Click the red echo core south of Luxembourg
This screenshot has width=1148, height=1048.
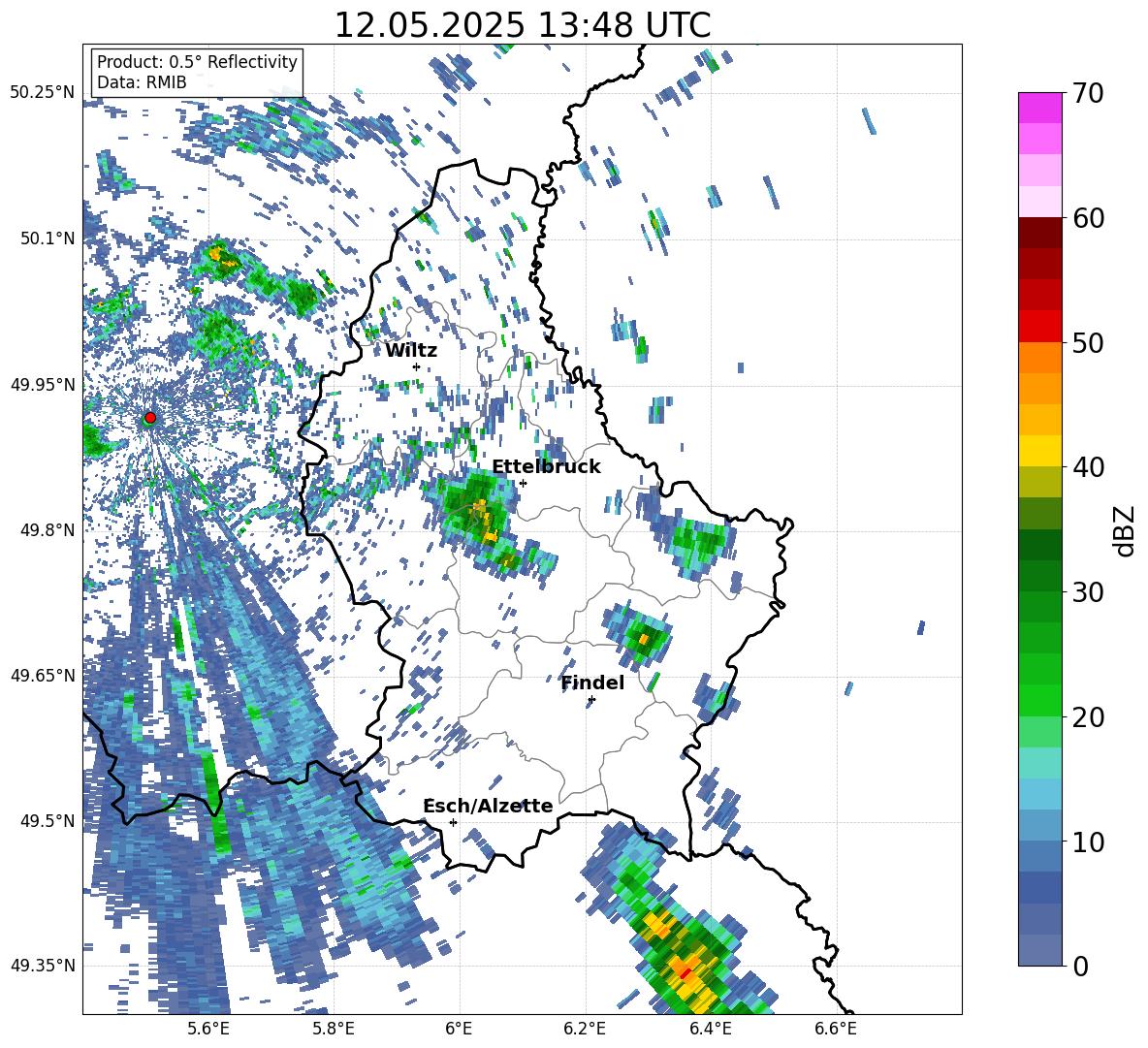click(686, 973)
